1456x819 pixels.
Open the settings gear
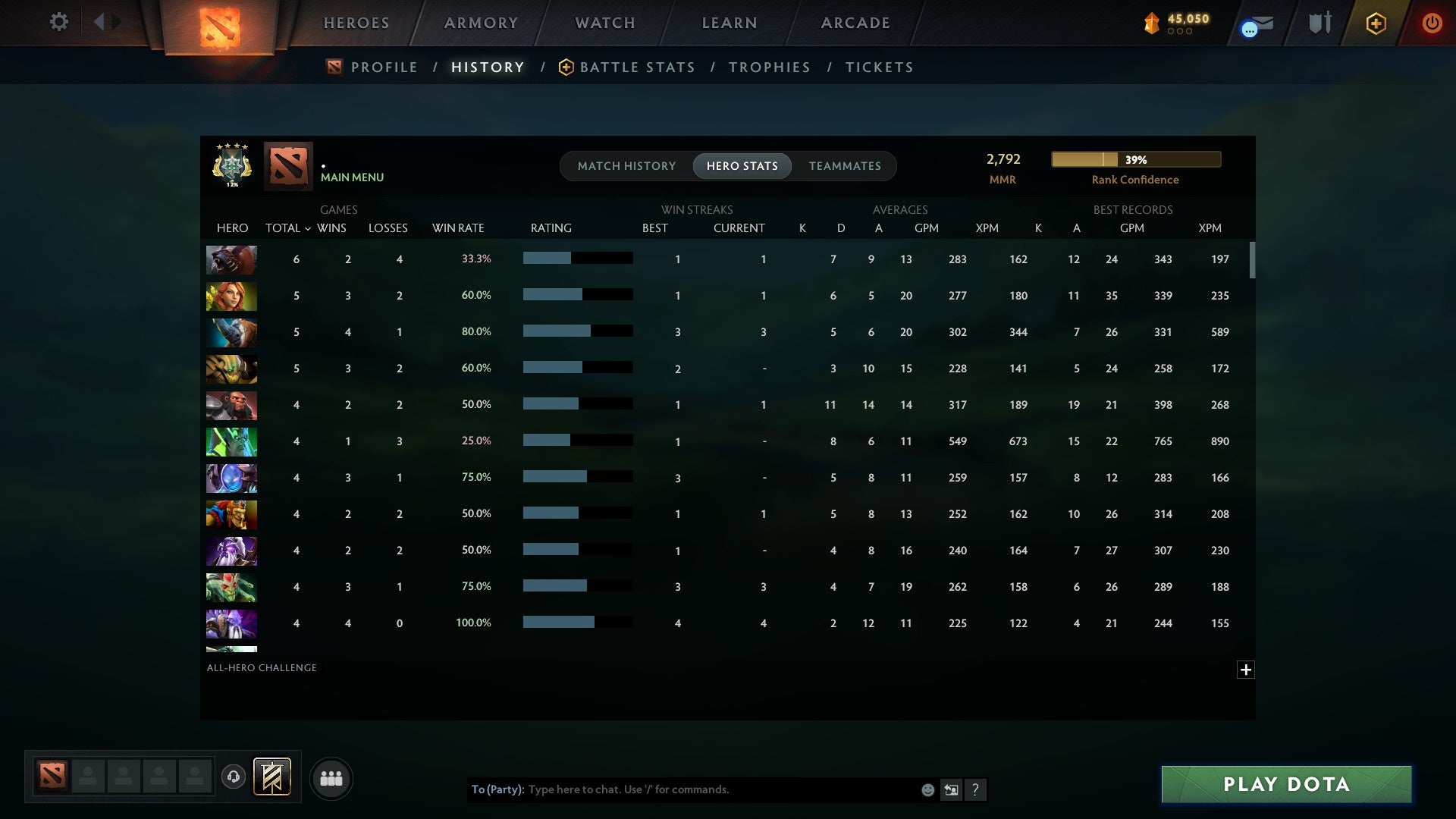pos(59,23)
